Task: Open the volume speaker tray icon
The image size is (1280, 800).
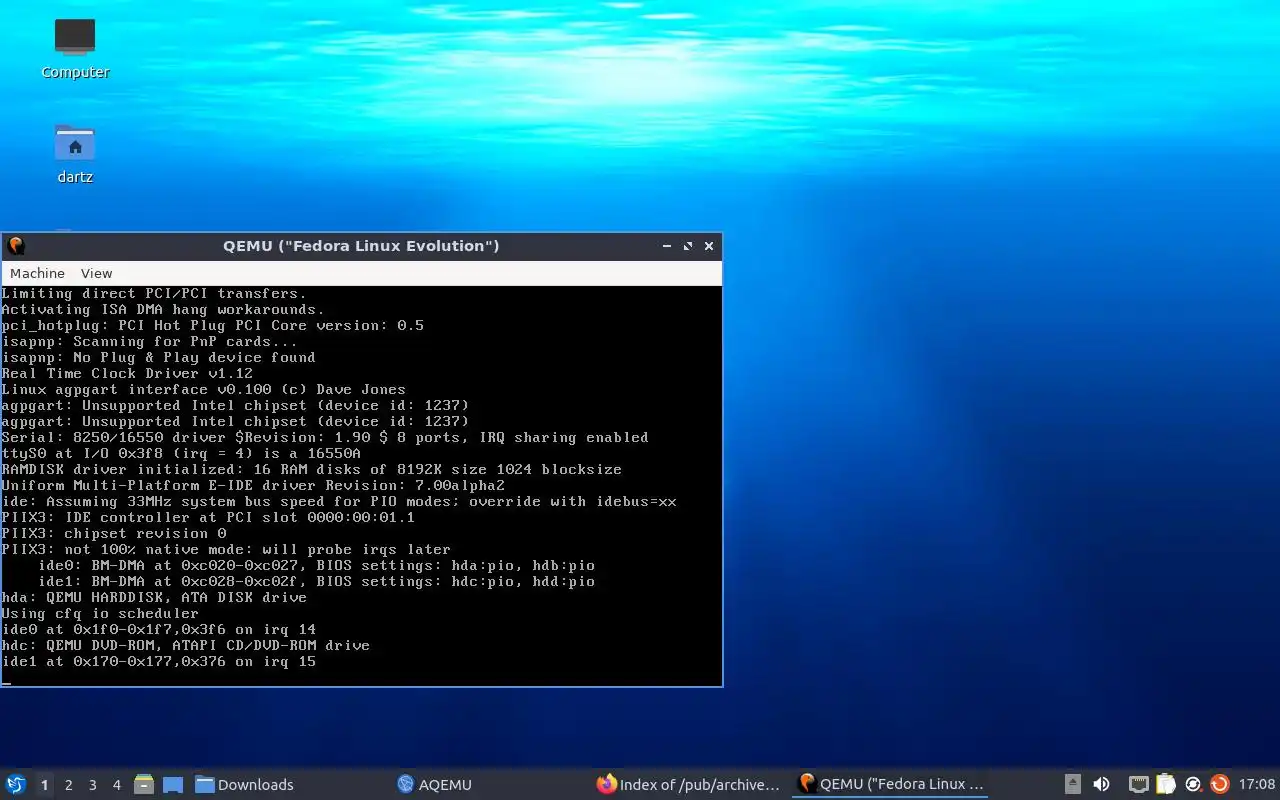Action: pos(1101,785)
